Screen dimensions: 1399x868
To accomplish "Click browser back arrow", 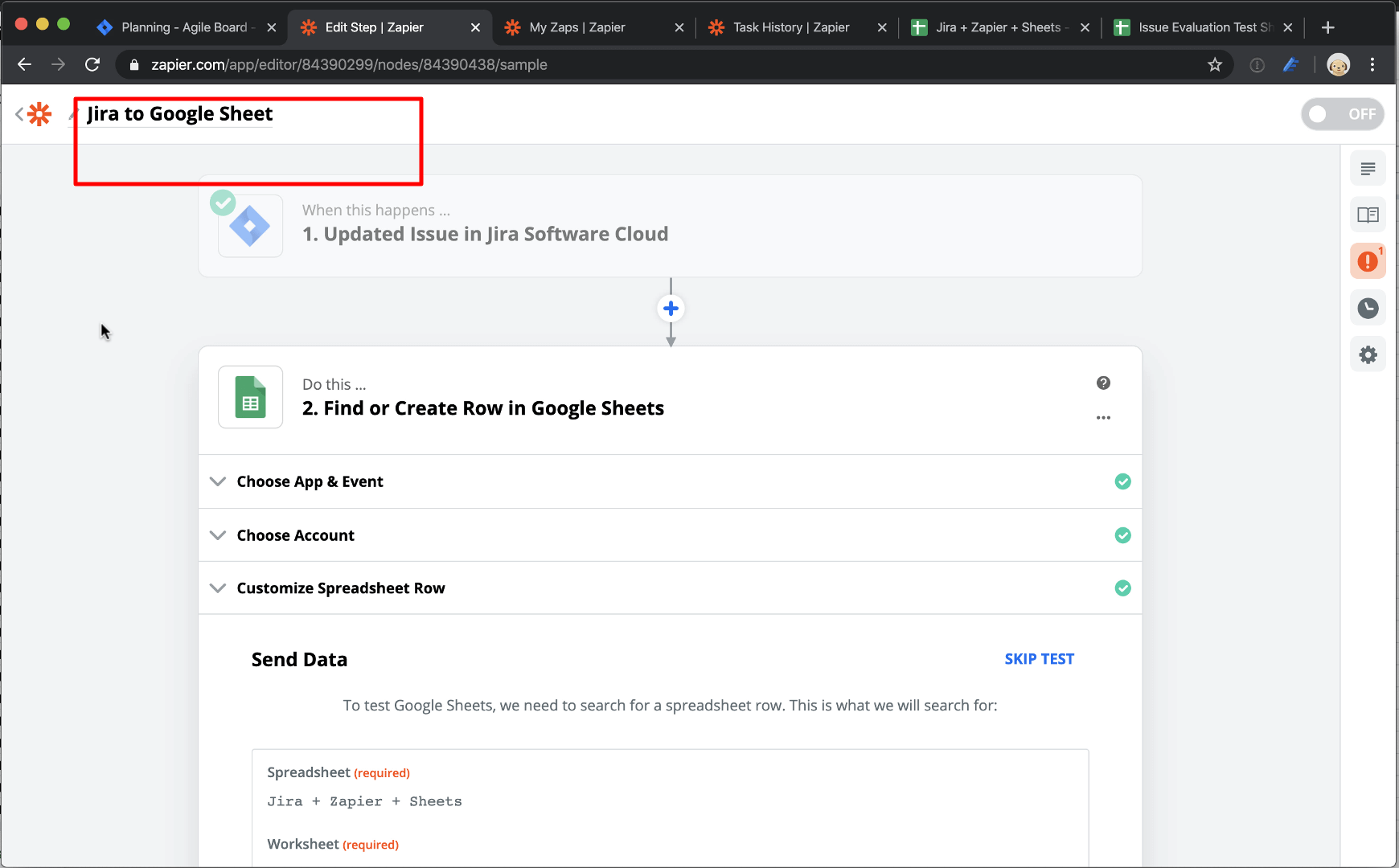I will coord(24,64).
